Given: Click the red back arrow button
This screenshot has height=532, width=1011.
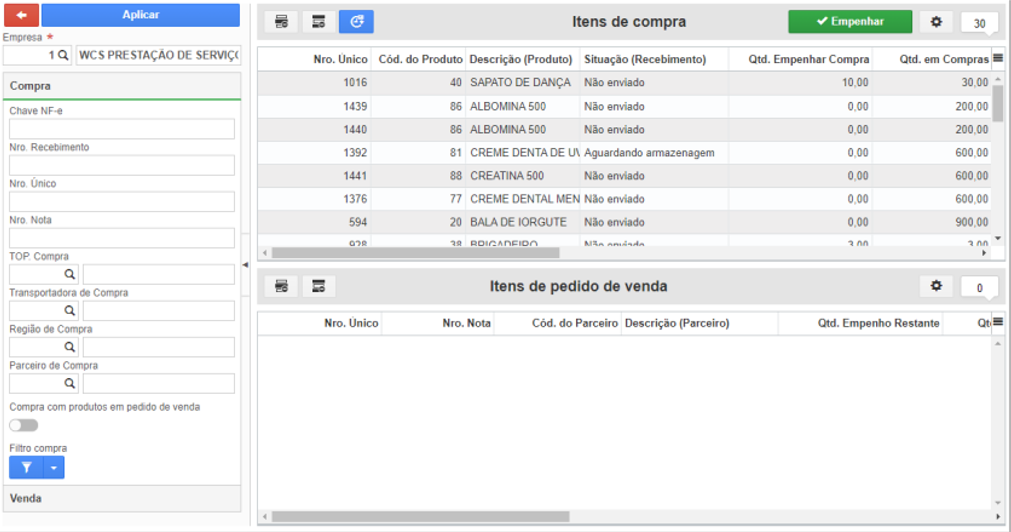Looking at the screenshot, I should 21,15.
